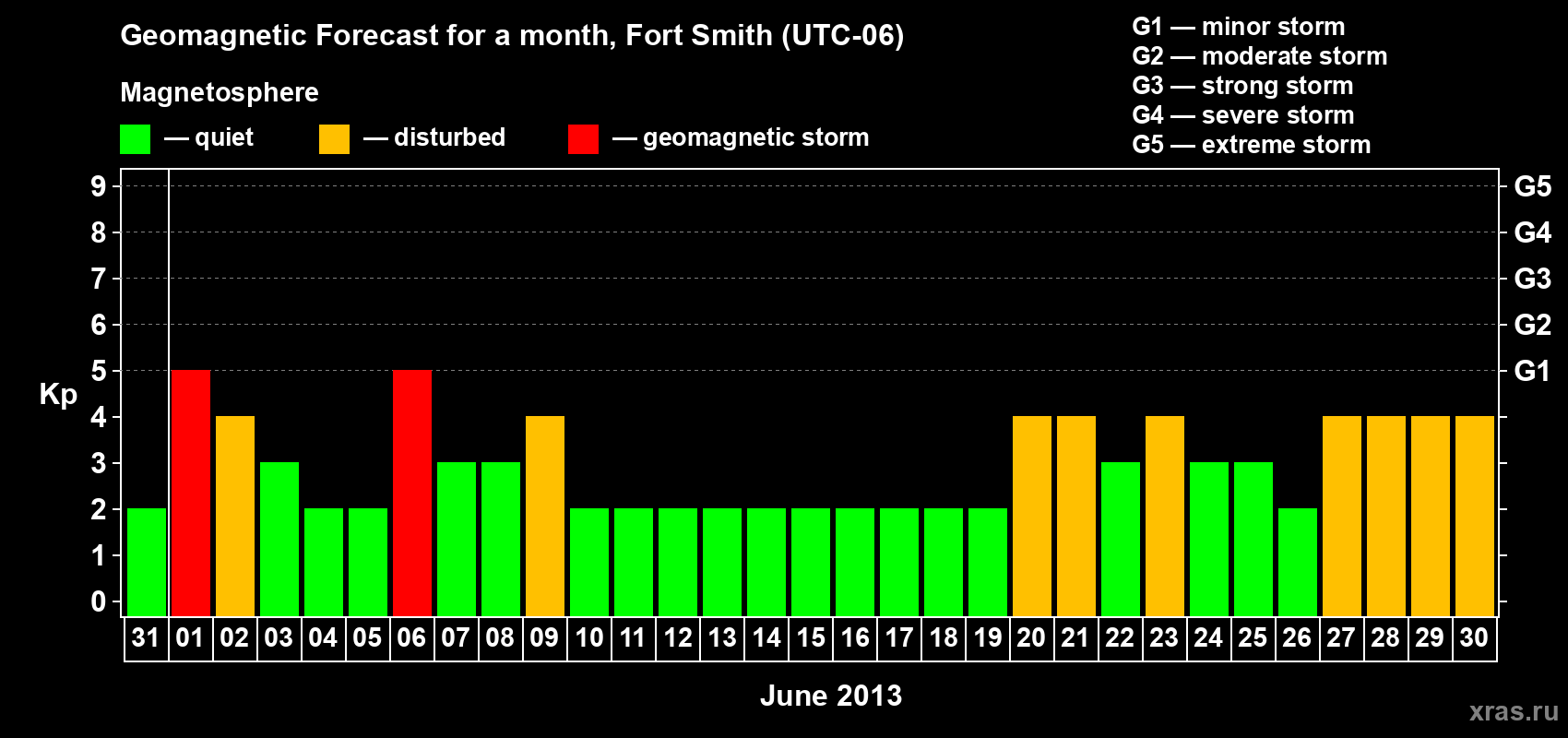Click the date label 31 on the axis
This screenshot has width=1568, height=738.
coord(146,637)
